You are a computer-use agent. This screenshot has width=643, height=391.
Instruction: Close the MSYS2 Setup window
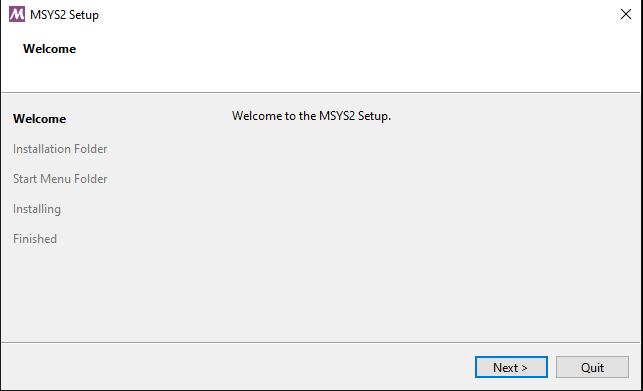tap(626, 14)
